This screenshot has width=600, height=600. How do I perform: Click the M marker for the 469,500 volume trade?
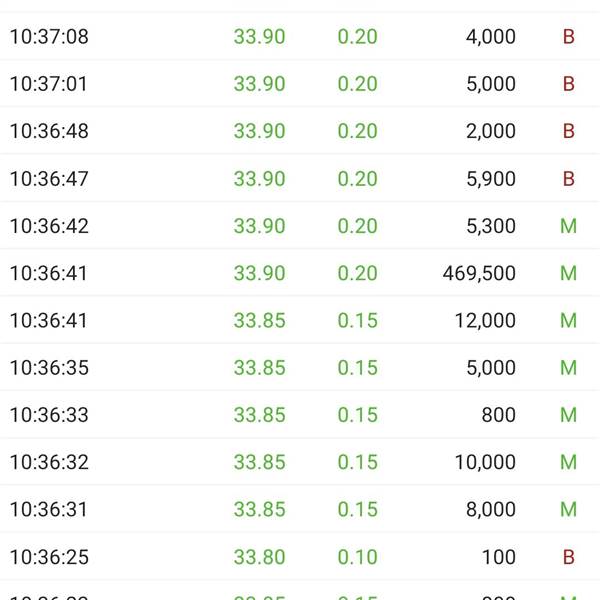[x=568, y=273]
